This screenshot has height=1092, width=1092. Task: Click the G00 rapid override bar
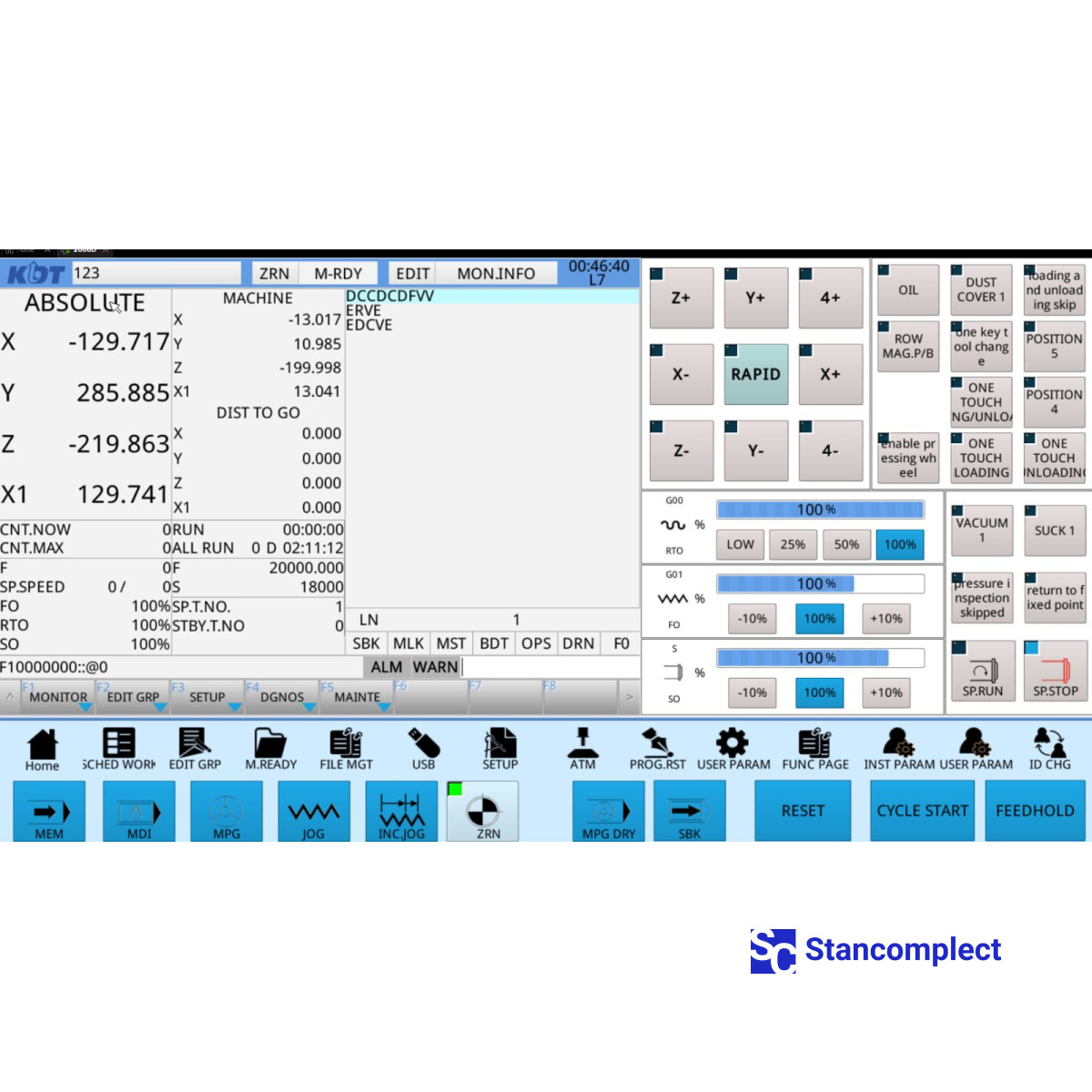coord(819,510)
